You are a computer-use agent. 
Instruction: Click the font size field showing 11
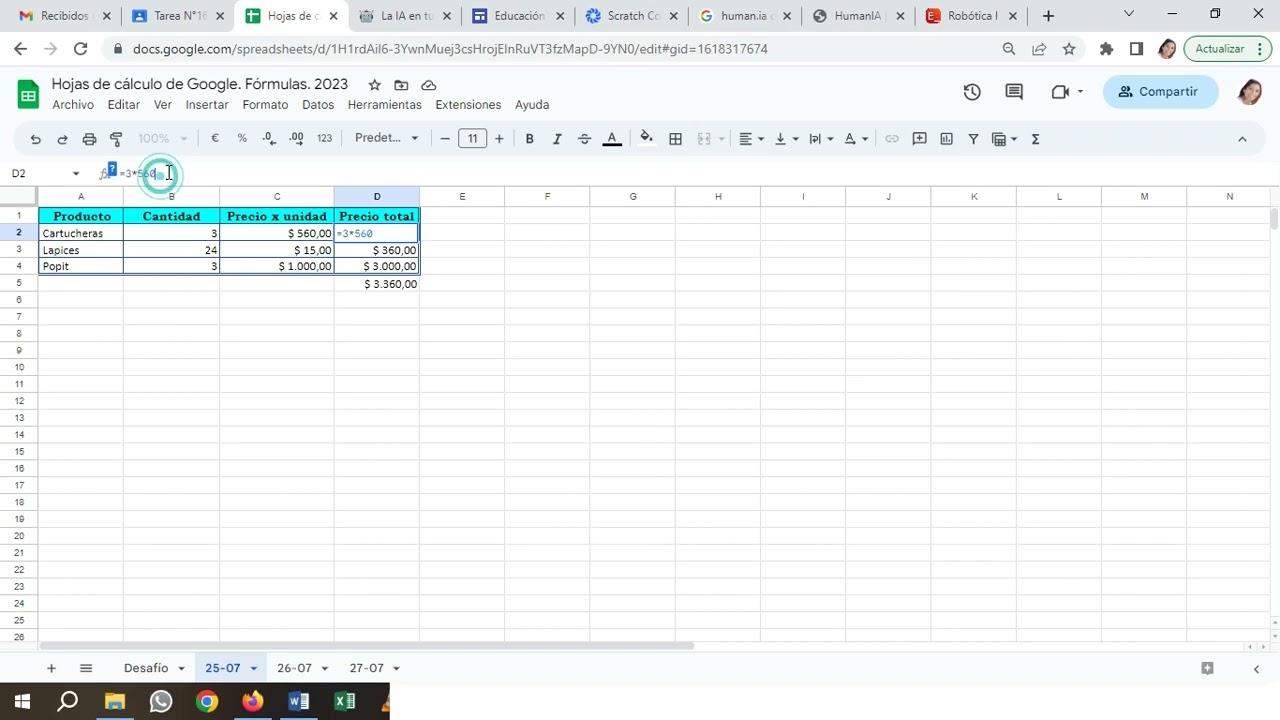pos(472,138)
